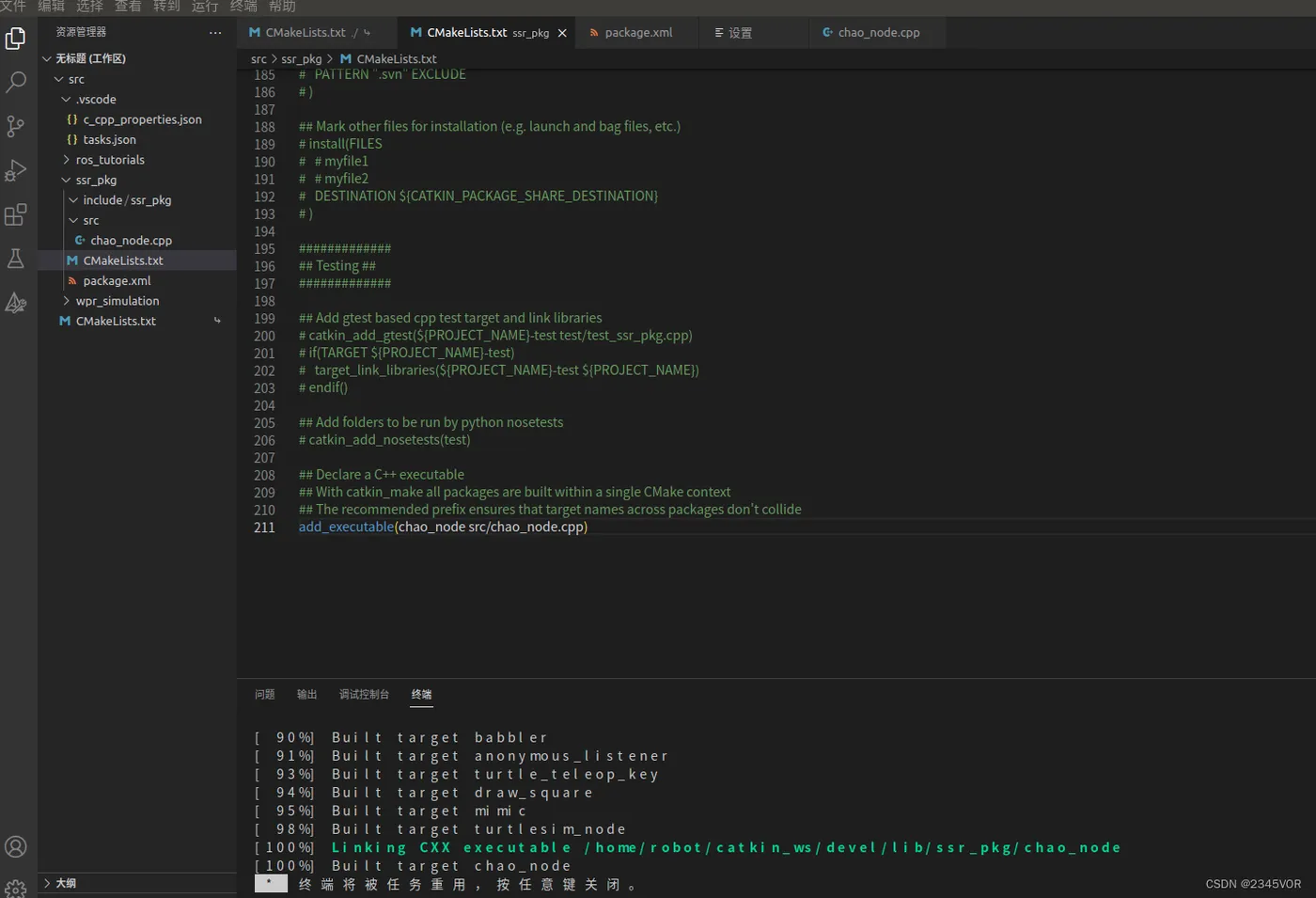Open the Source Control view
The image size is (1316, 898).
point(16,126)
